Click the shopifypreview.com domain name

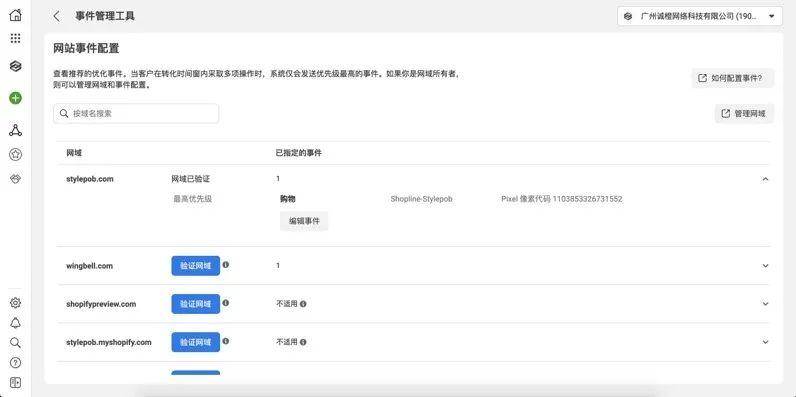[101, 304]
